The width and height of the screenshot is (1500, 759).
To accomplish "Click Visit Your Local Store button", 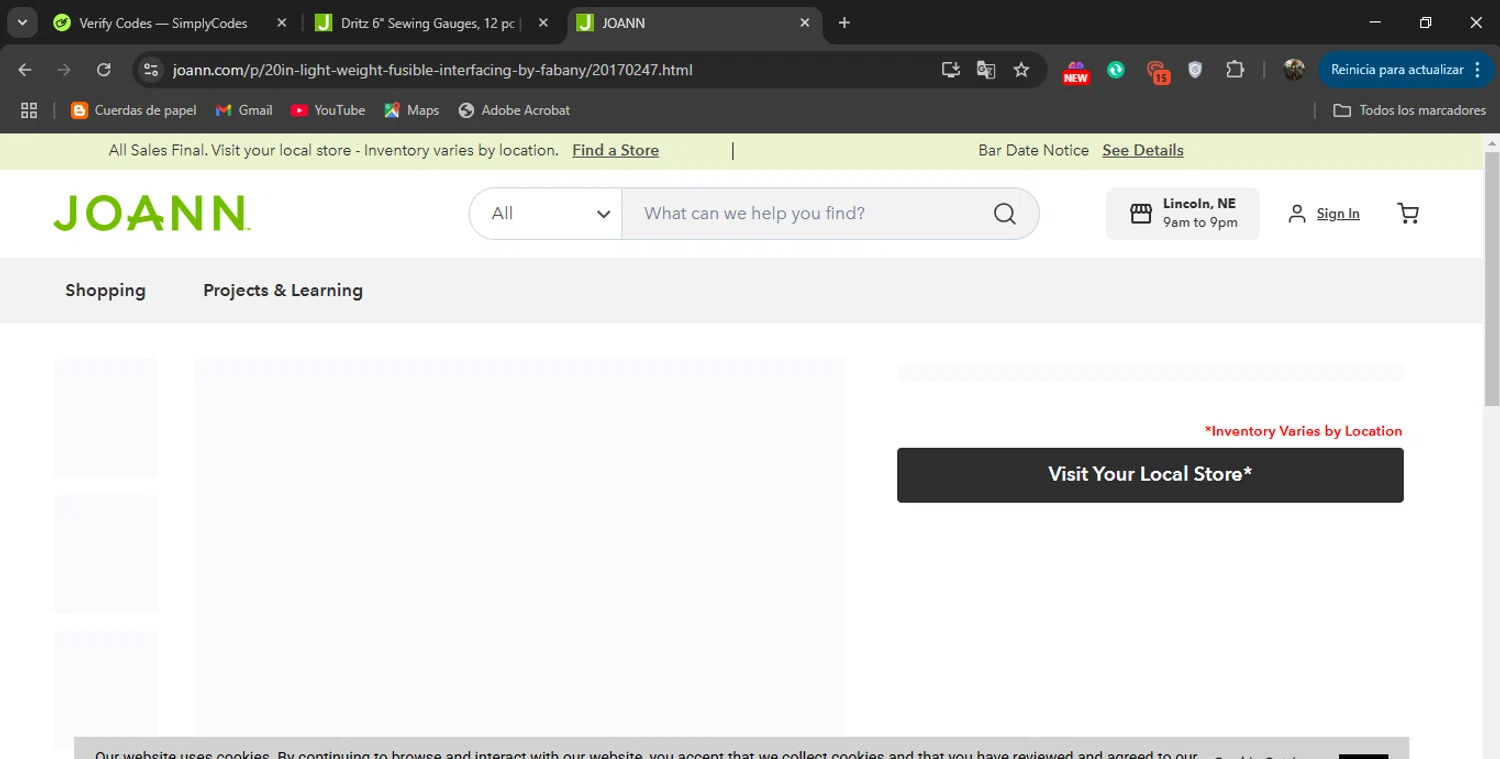I will [1150, 475].
